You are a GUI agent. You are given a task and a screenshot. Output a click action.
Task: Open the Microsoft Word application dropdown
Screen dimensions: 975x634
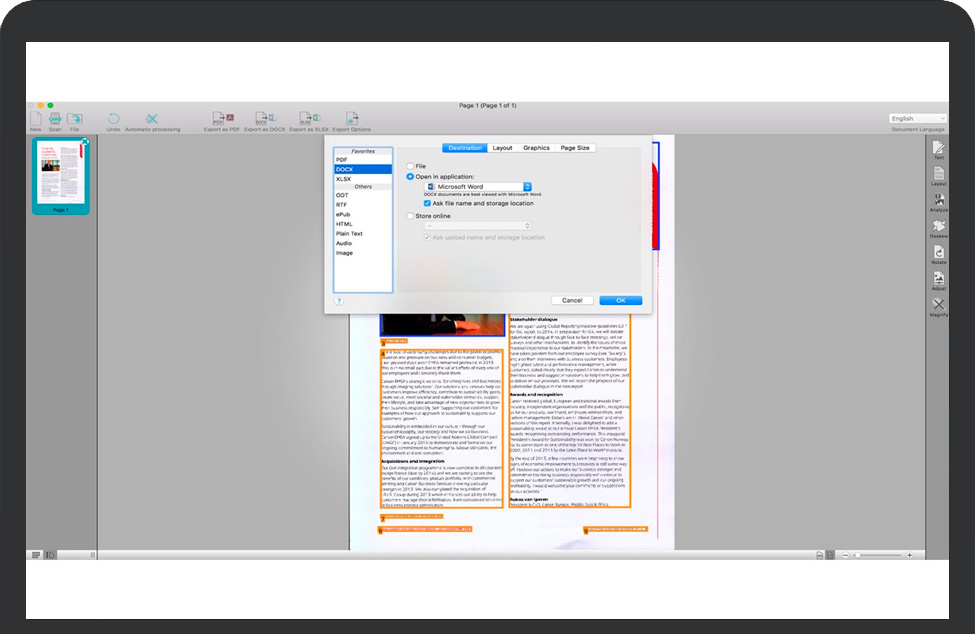(x=478, y=187)
